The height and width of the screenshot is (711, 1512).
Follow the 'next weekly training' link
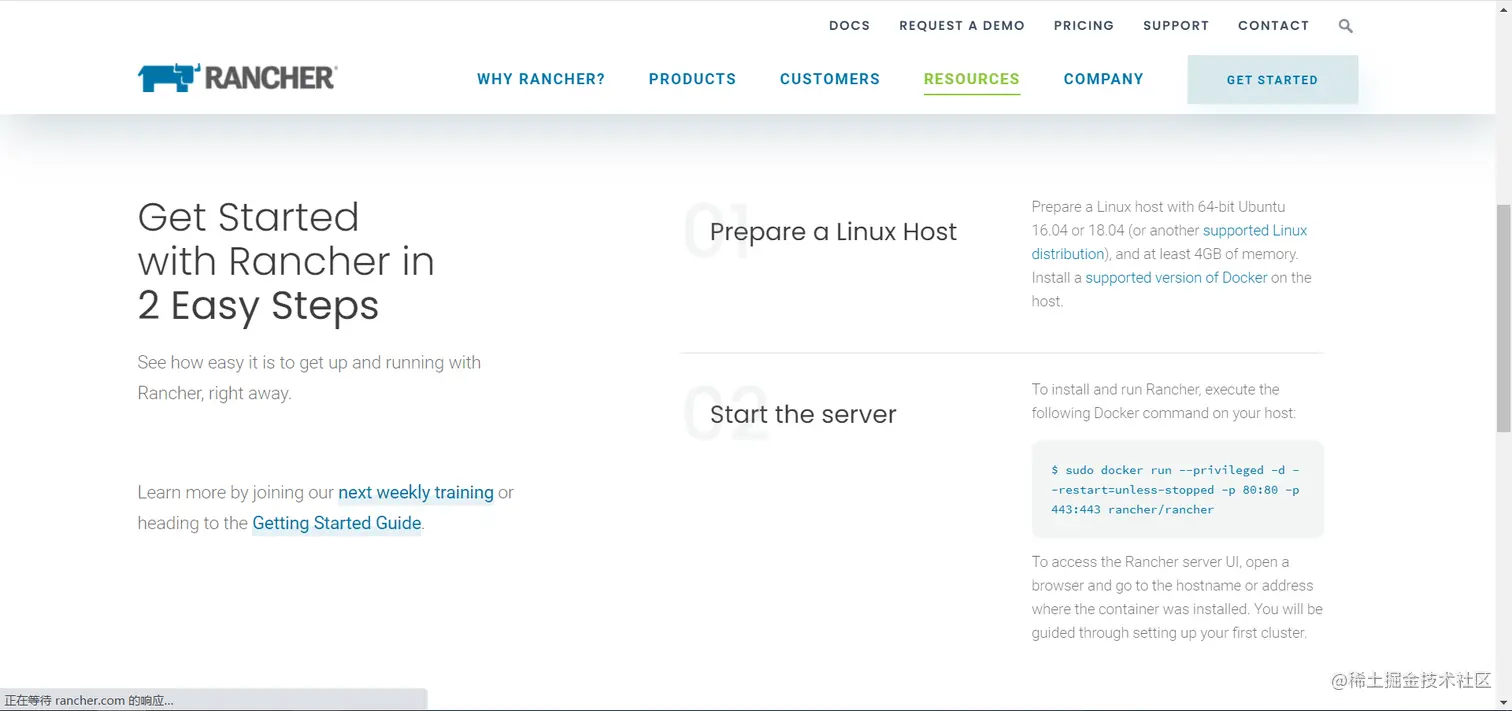(416, 492)
